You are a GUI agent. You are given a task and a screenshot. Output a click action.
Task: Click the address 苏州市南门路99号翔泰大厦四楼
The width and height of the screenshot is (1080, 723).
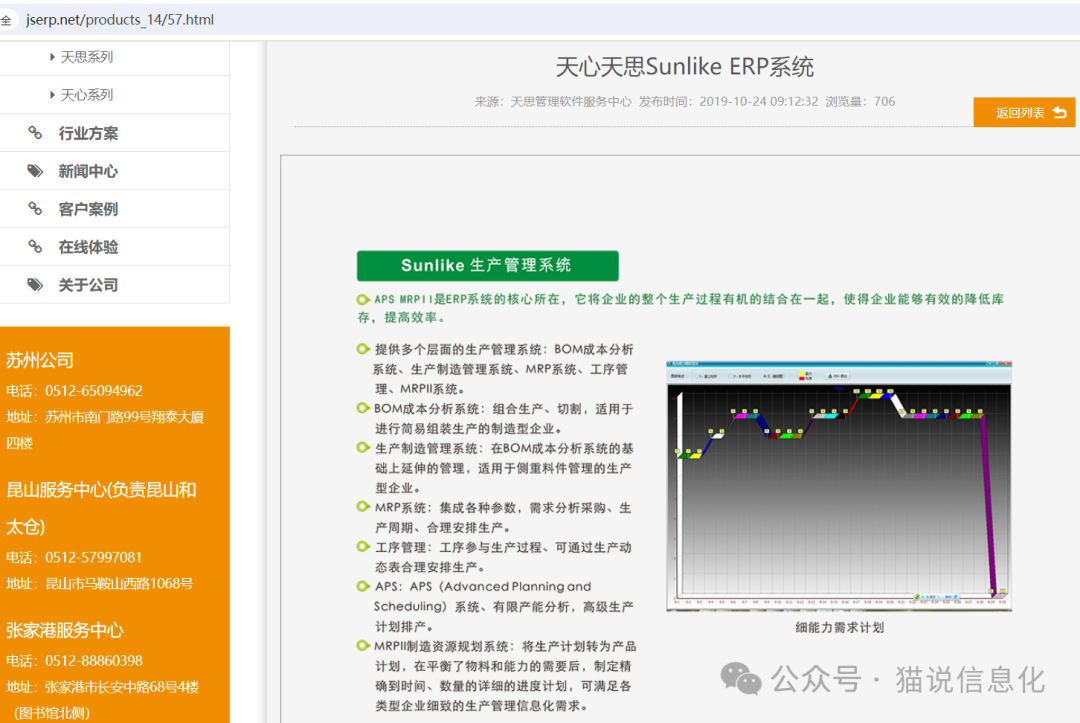105,430
